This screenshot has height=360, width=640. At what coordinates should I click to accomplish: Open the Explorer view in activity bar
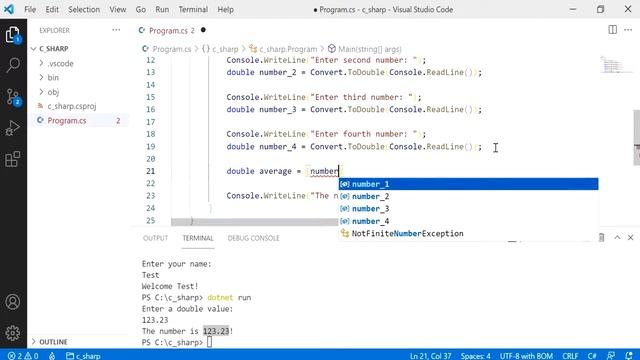13,35
